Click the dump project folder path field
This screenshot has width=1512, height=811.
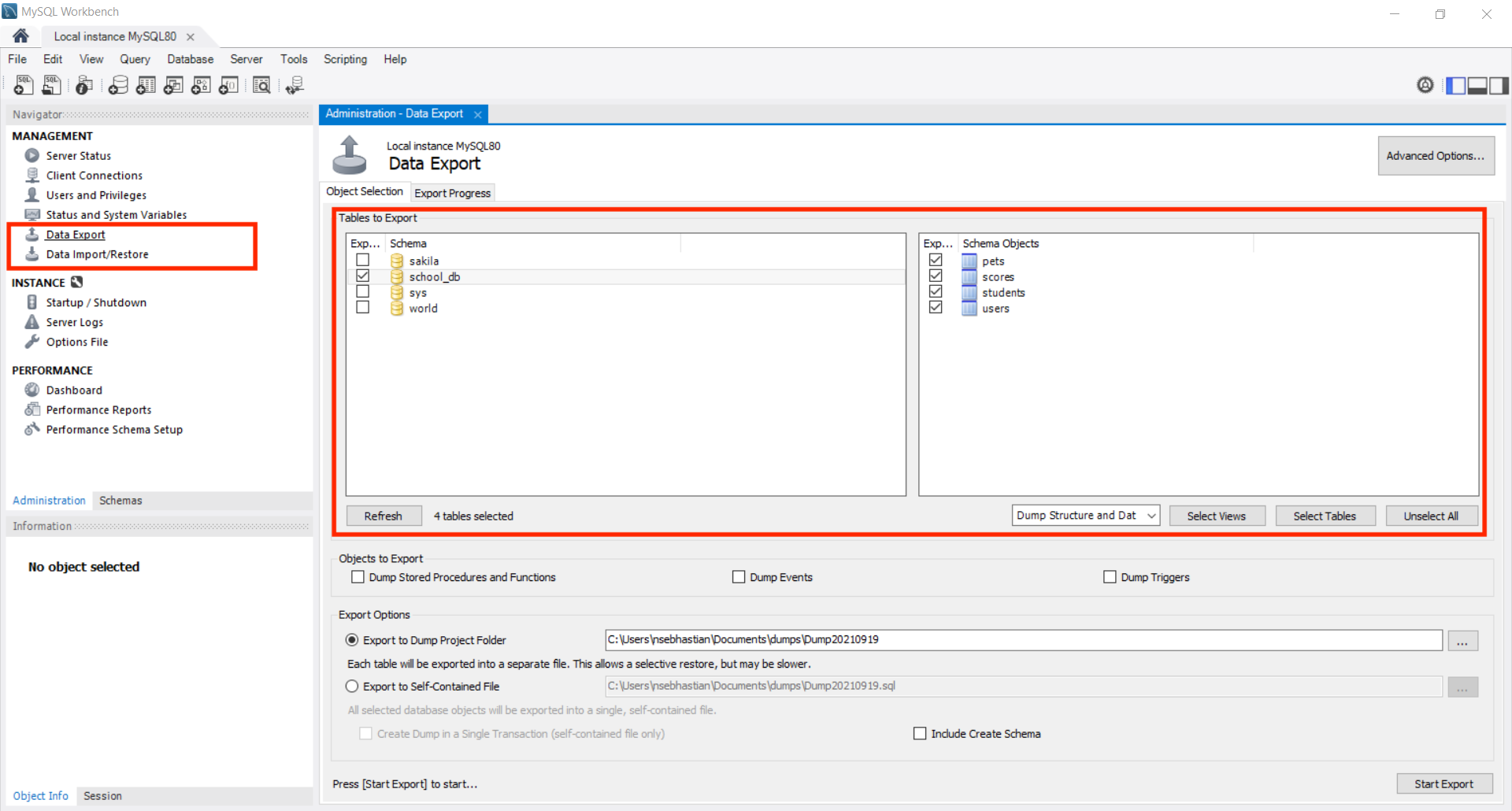pos(1023,640)
